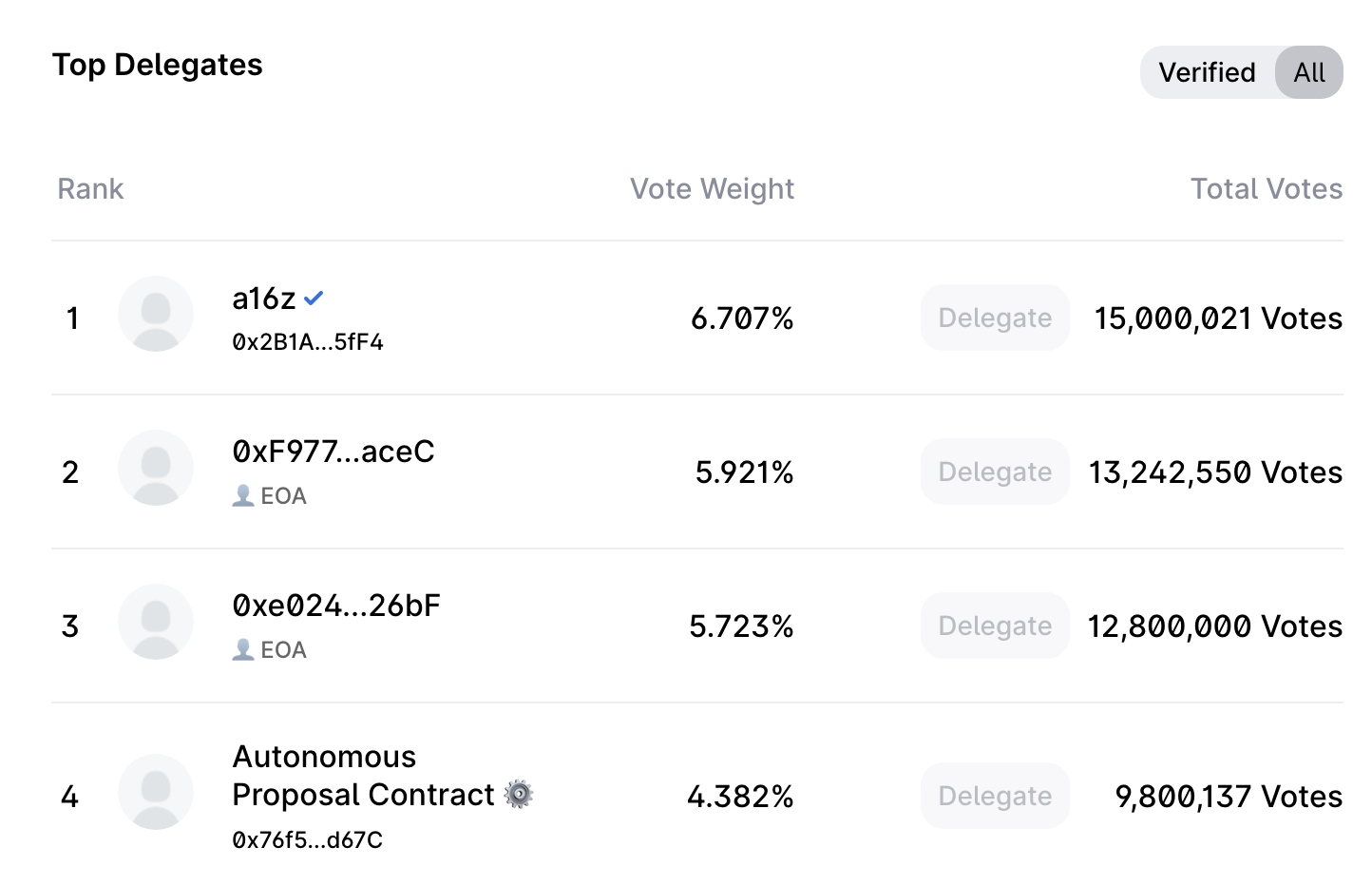Delegate to Autonomous Proposal Contract

[x=995, y=796]
